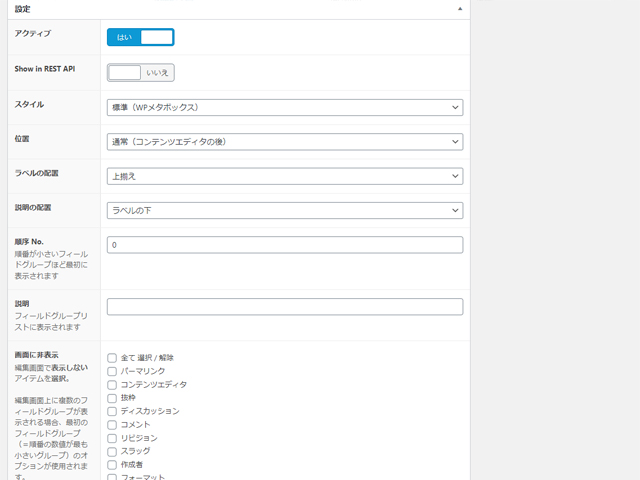Check the リビジョン checkbox

click(112, 438)
